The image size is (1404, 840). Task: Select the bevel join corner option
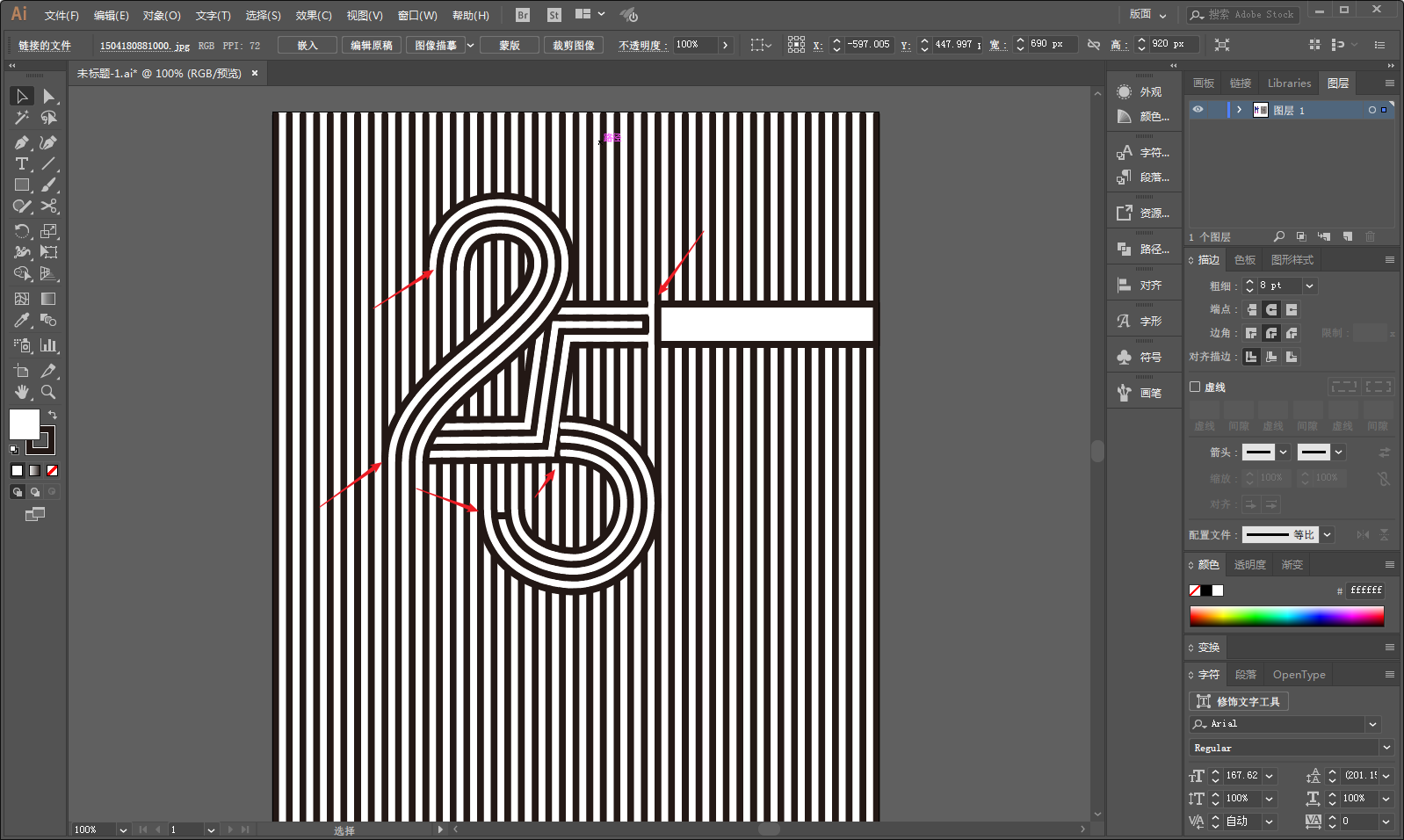click(1292, 333)
